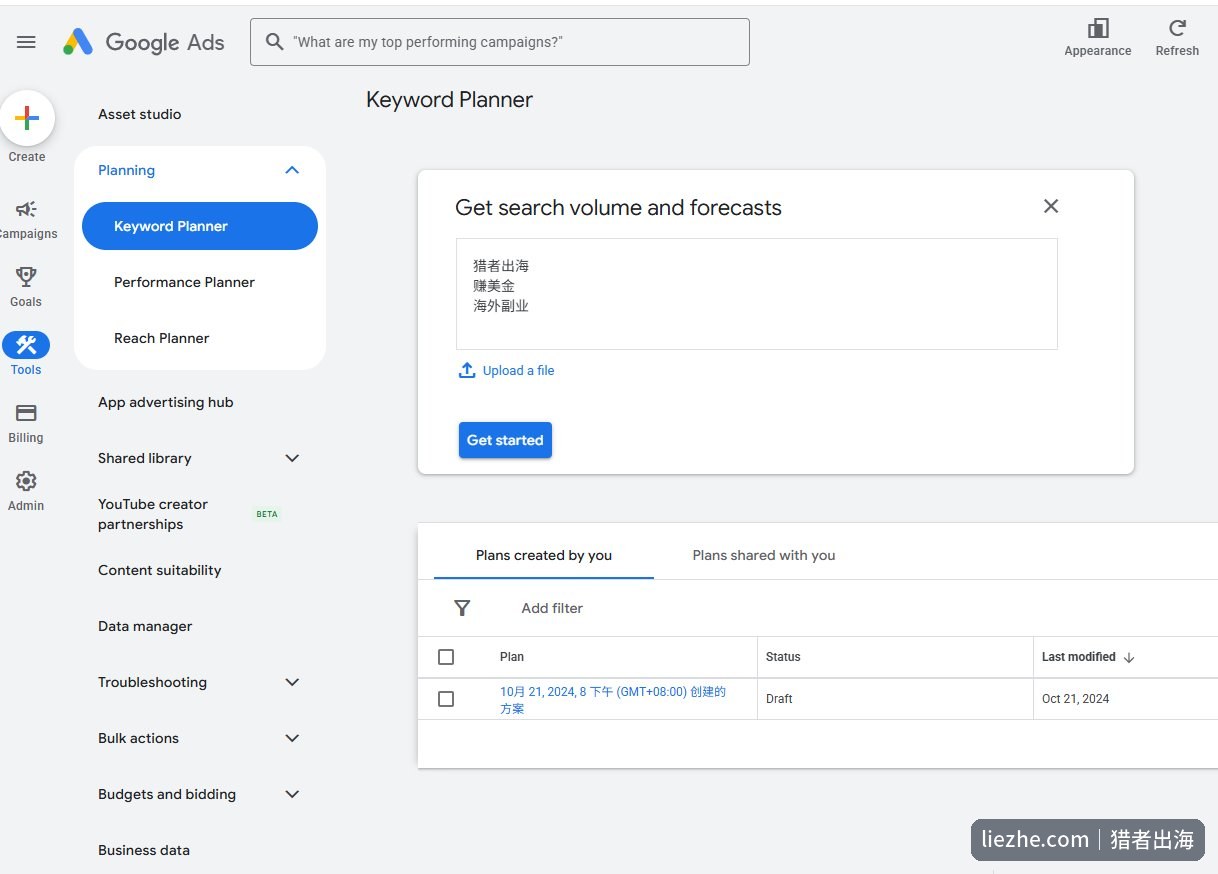
Task: Expand the Bulk actions section
Action: click(x=292, y=738)
